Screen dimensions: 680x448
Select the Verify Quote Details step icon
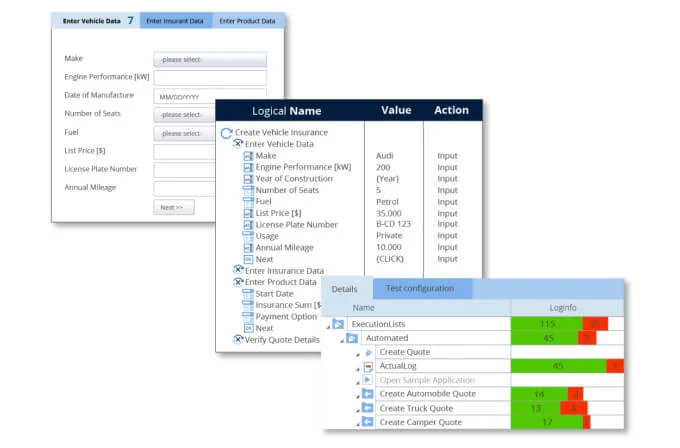[238, 339]
